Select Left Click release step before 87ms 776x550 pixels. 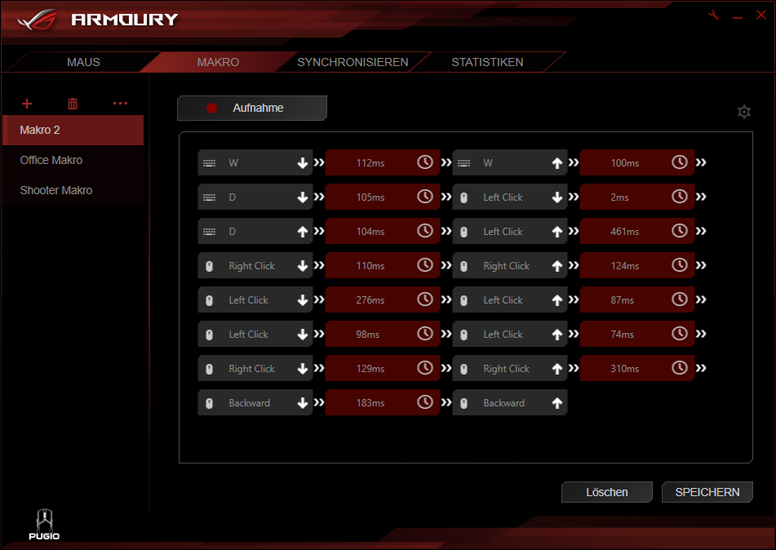(510, 300)
